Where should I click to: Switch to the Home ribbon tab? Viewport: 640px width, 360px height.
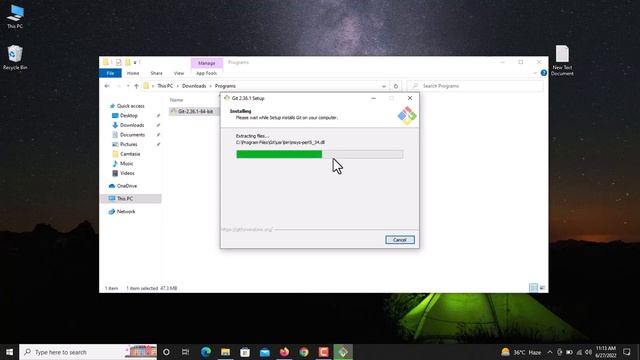tap(133, 73)
